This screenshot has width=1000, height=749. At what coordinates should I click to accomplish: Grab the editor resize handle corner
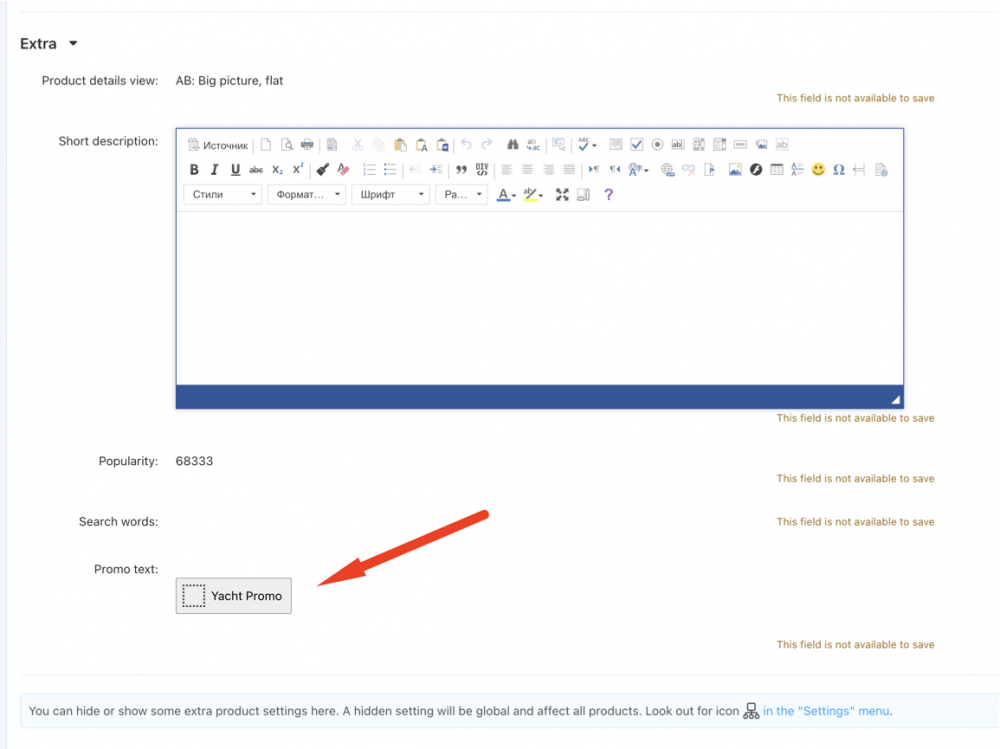[895, 400]
